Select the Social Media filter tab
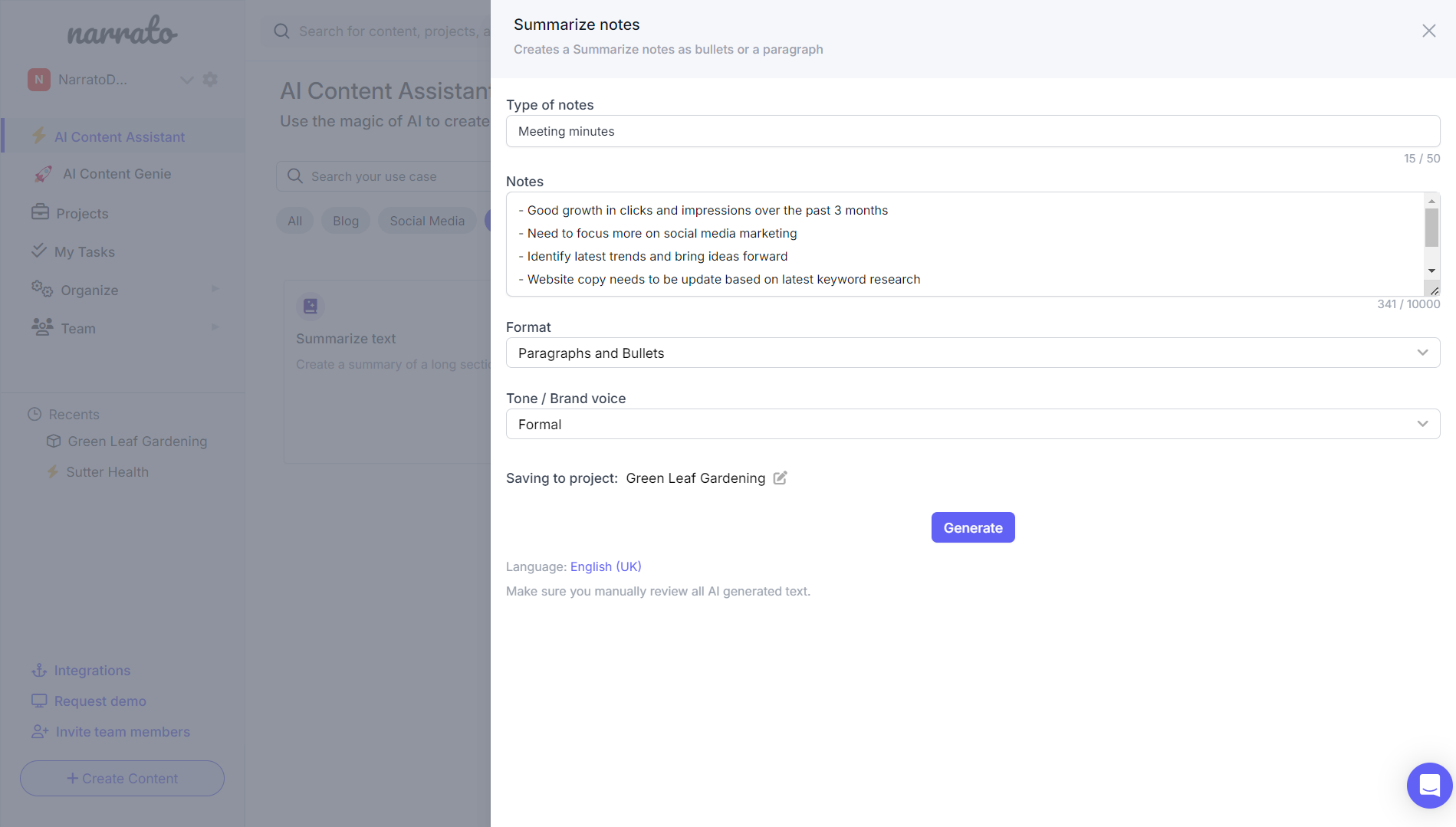Viewport: 1456px width, 827px height. [427, 221]
